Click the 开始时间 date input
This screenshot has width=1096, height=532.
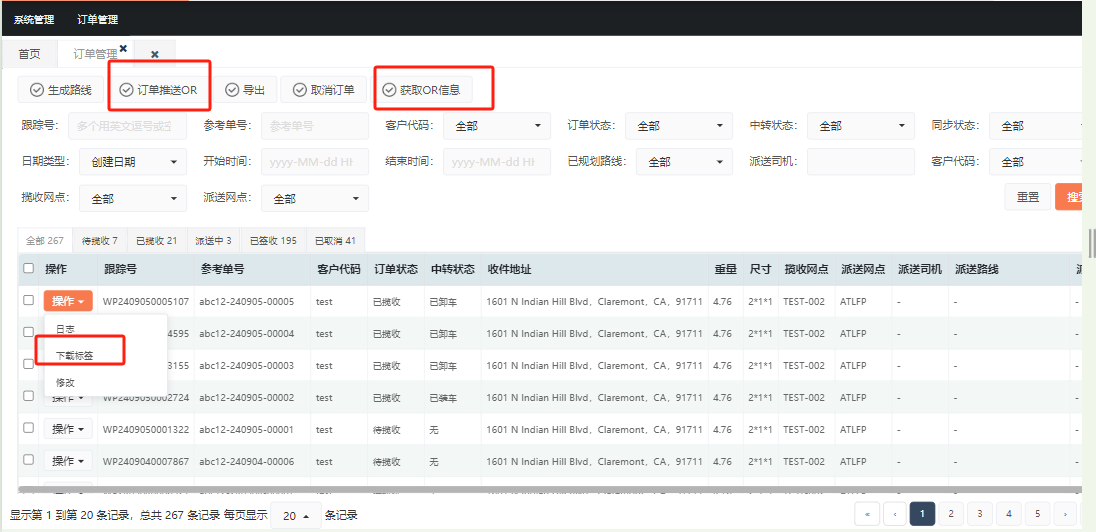pyautogui.click(x=315, y=161)
